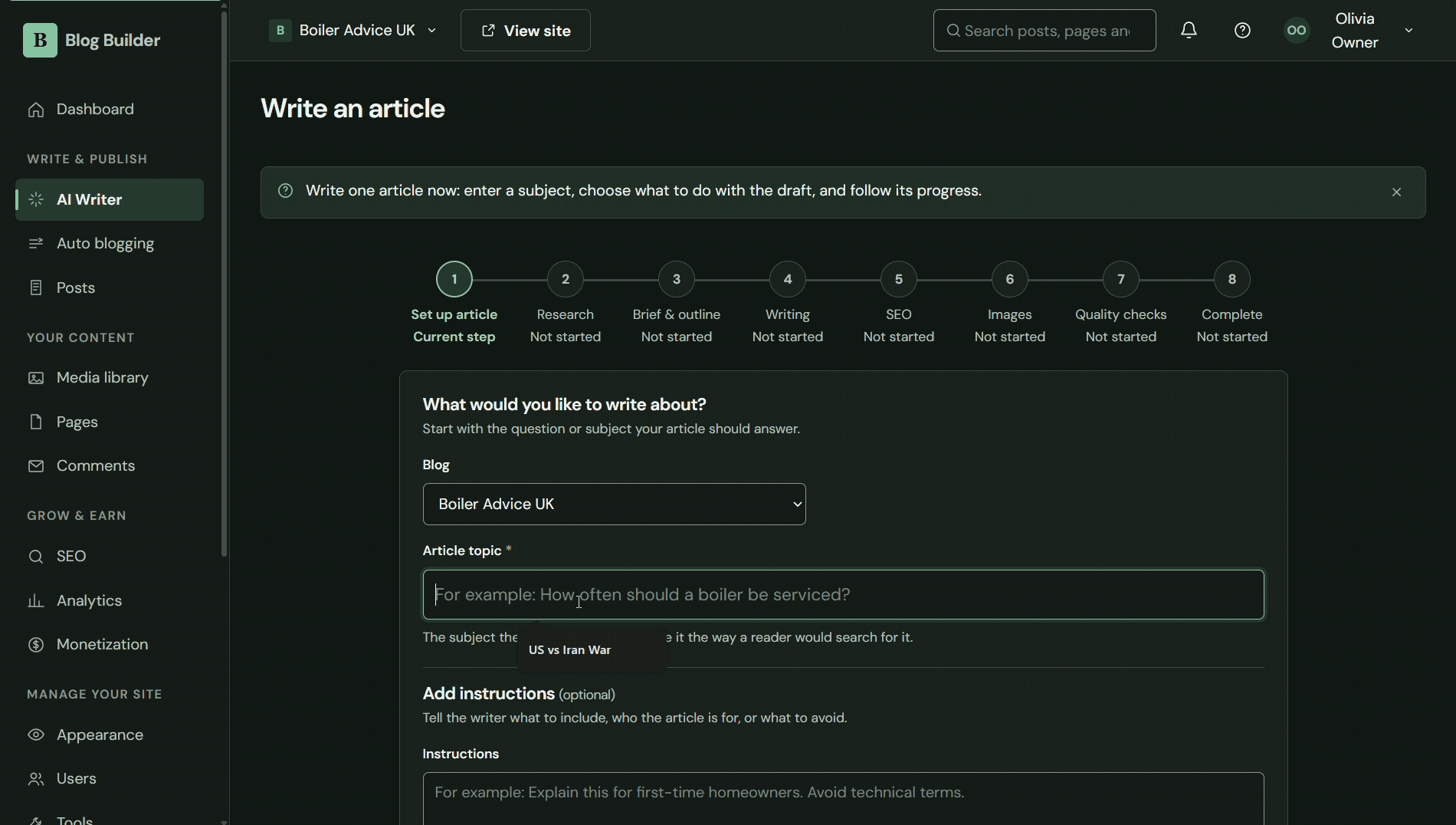This screenshot has height=825, width=1456.
Task: Open SEO from Grow & Earn
Action: [x=110, y=557]
